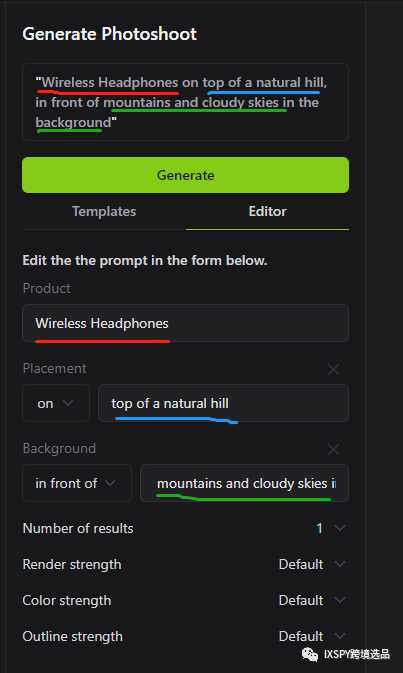Edit the "top of a natural hill" field
Screen dimensions: 403x673
coord(224,403)
